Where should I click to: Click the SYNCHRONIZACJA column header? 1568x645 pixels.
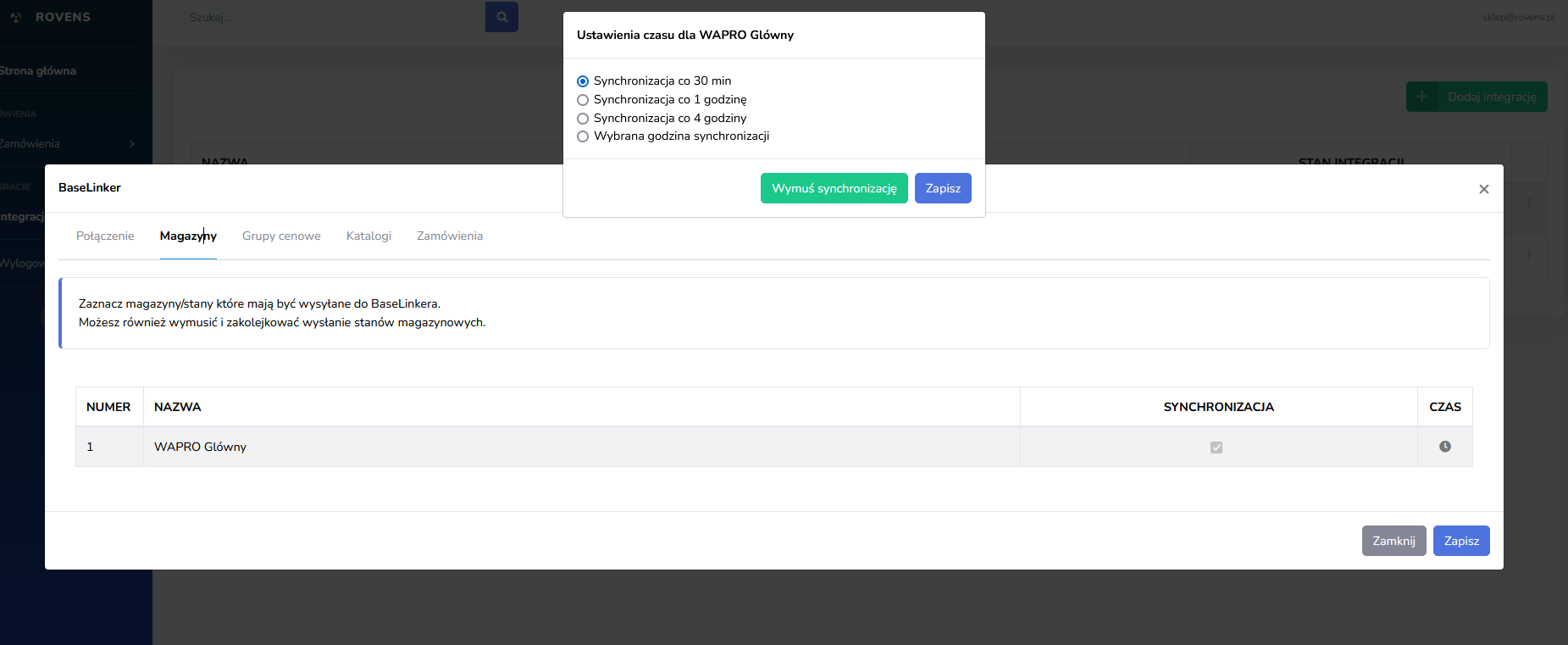[1219, 407]
